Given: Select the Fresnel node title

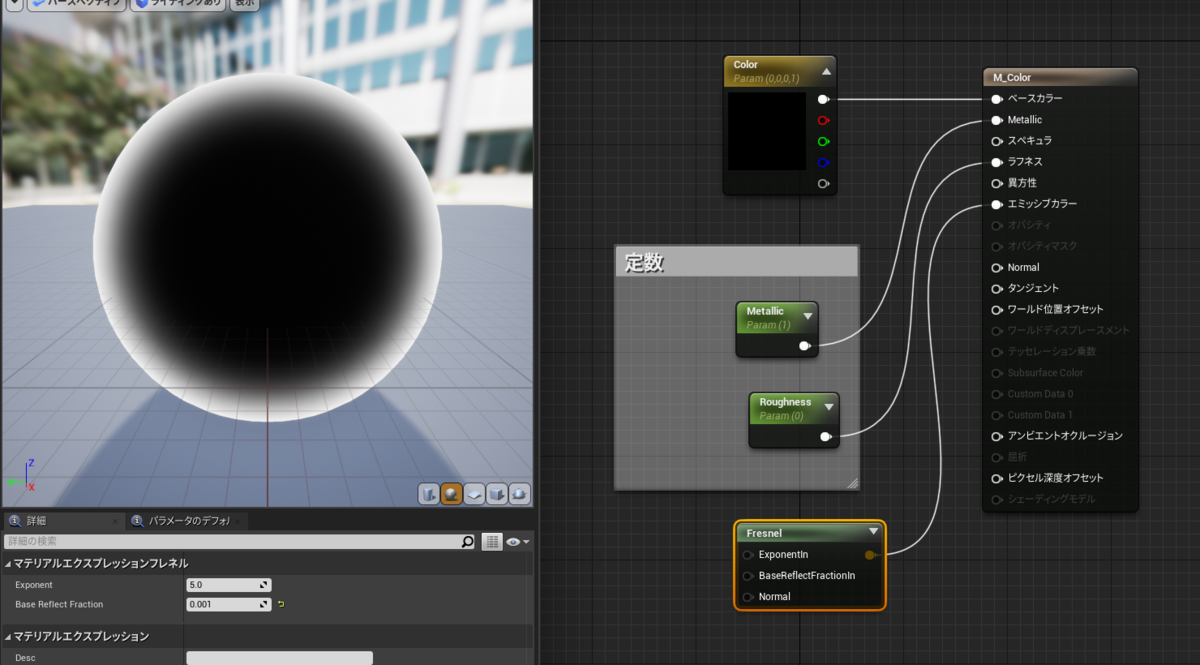Looking at the screenshot, I should click(763, 532).
